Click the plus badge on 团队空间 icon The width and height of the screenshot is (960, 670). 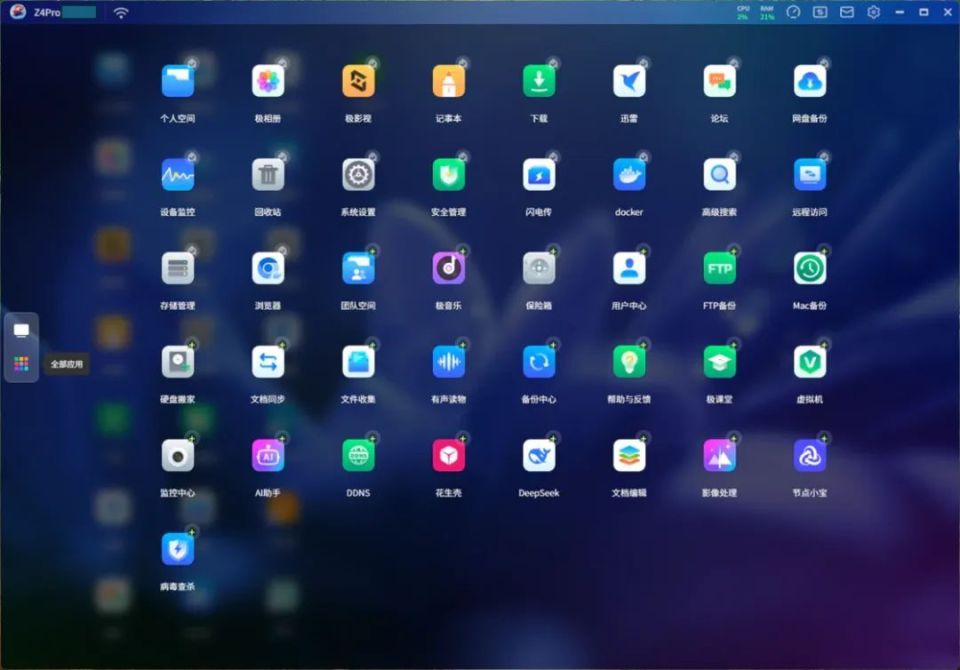[x=372, y=251]
